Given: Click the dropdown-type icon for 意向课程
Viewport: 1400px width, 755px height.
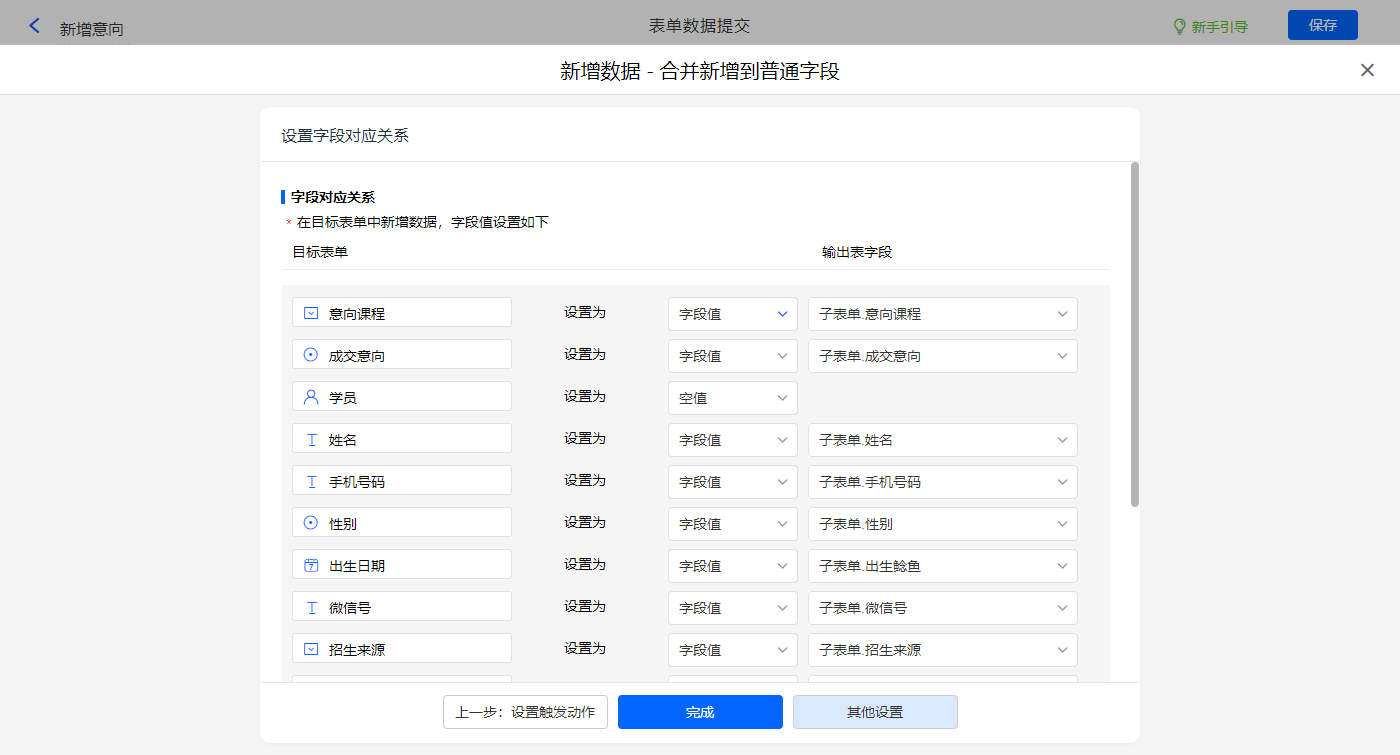Looking at the screenshot, I should [x=311, y=313].
